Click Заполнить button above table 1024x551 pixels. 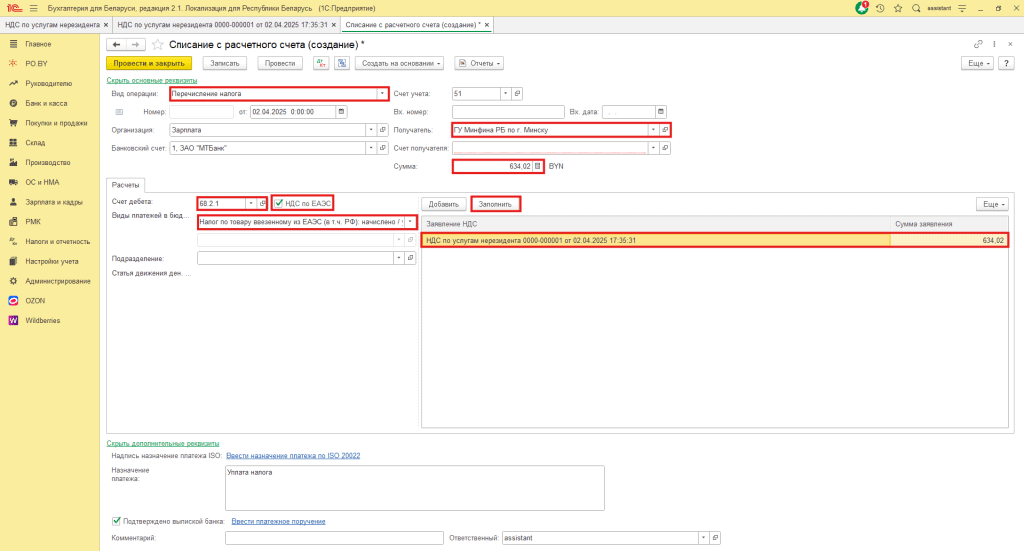[495, 204]
